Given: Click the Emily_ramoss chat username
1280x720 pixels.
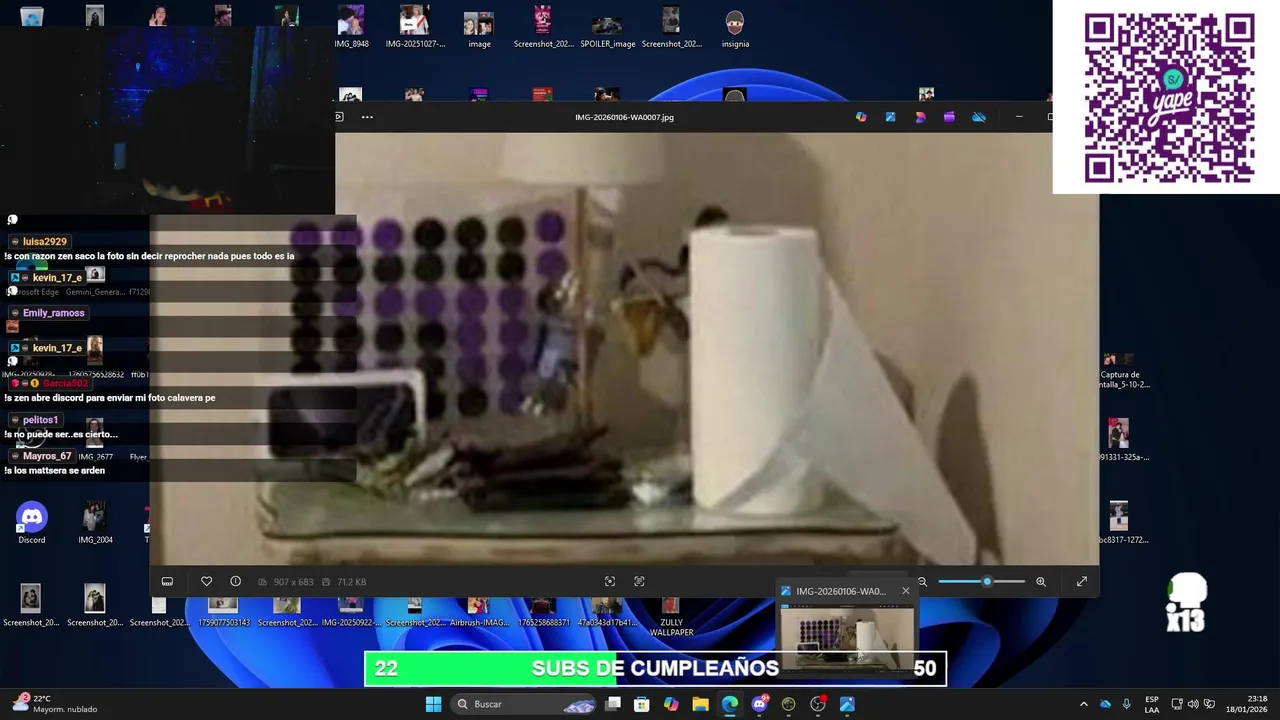Looking at the screenshot, I should click(x=53, y=313).
